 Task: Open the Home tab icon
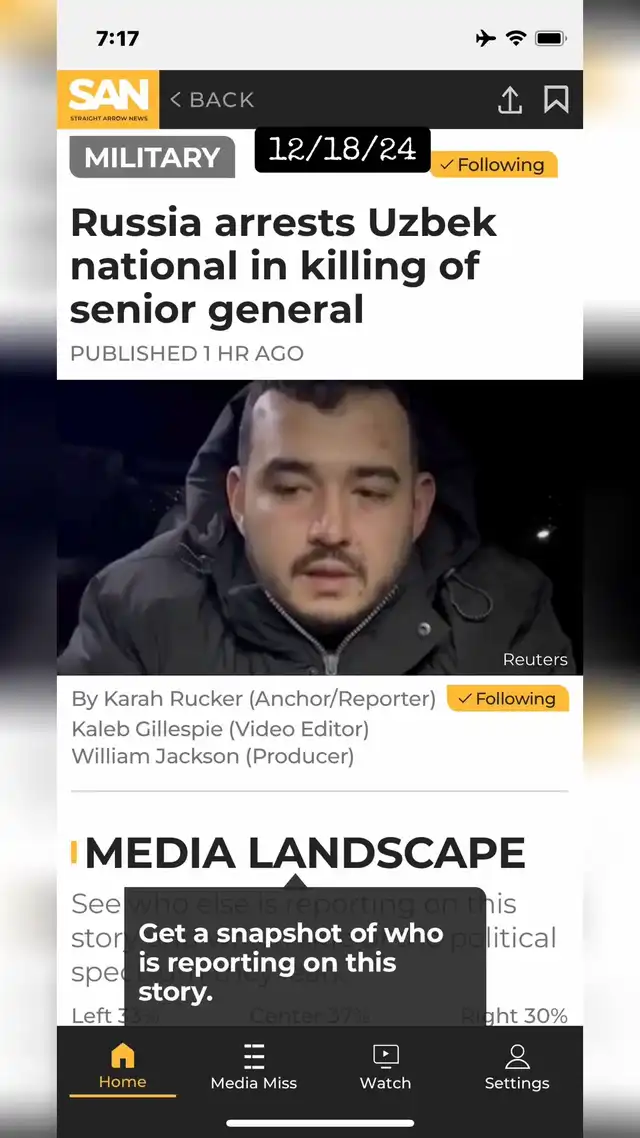(123, 1055)
